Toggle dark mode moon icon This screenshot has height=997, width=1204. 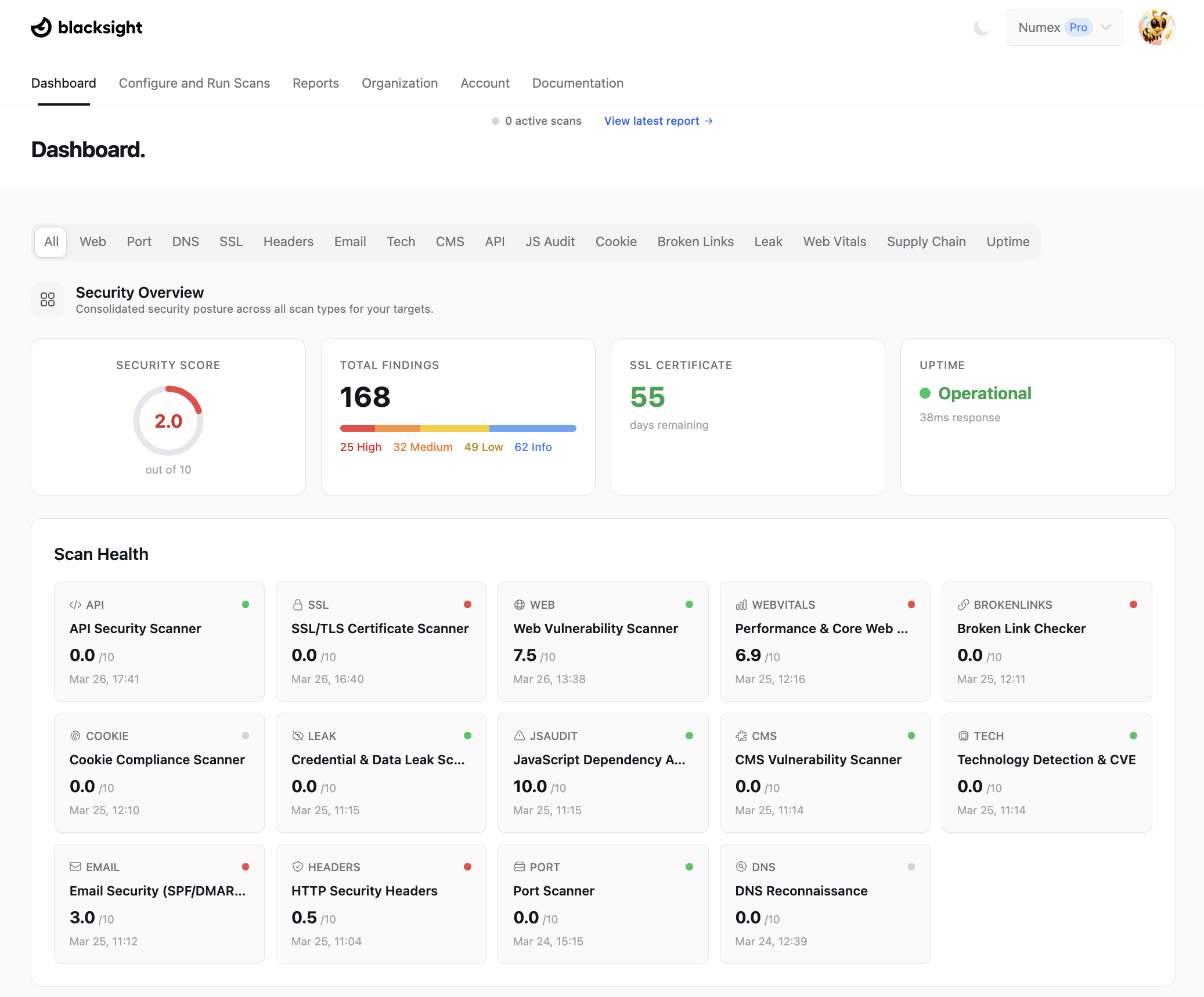click(x=981, y=27)
